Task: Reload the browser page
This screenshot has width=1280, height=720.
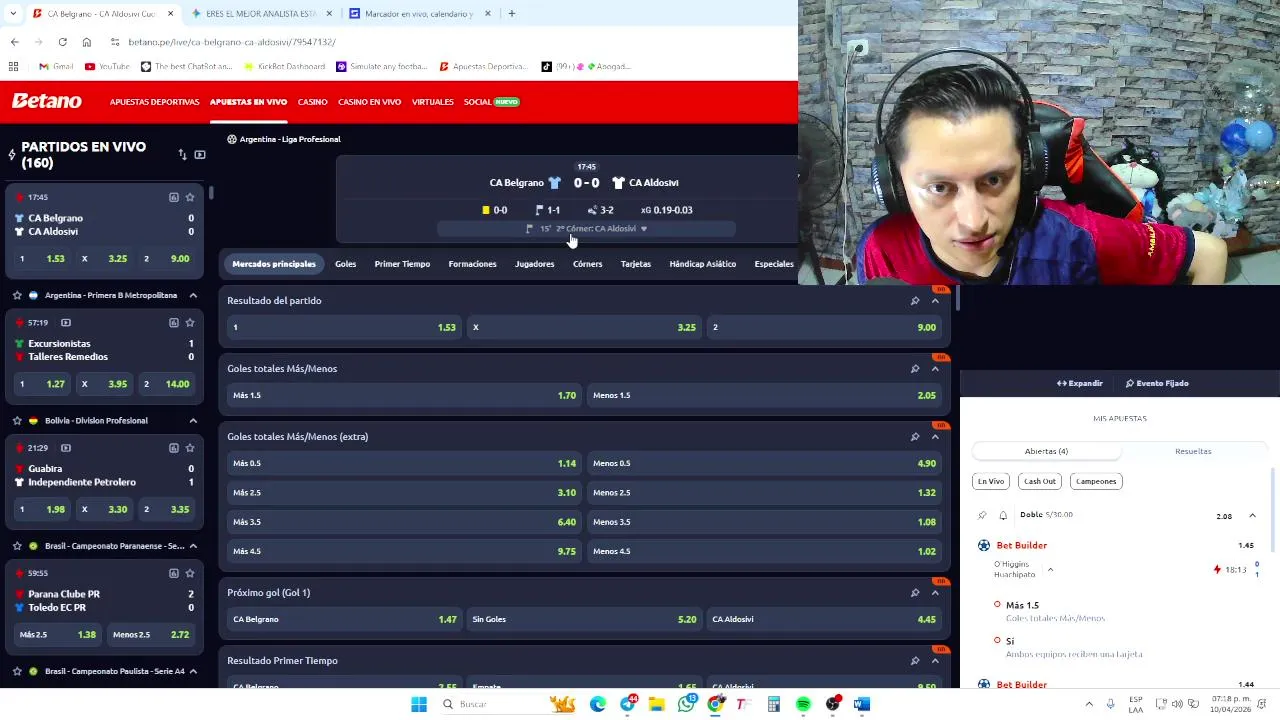Action: pos(62,42)
